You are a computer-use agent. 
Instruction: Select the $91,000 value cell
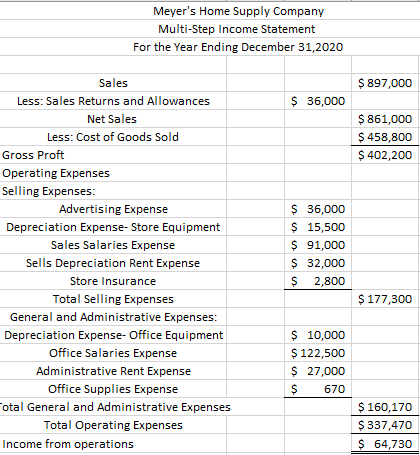318,245
